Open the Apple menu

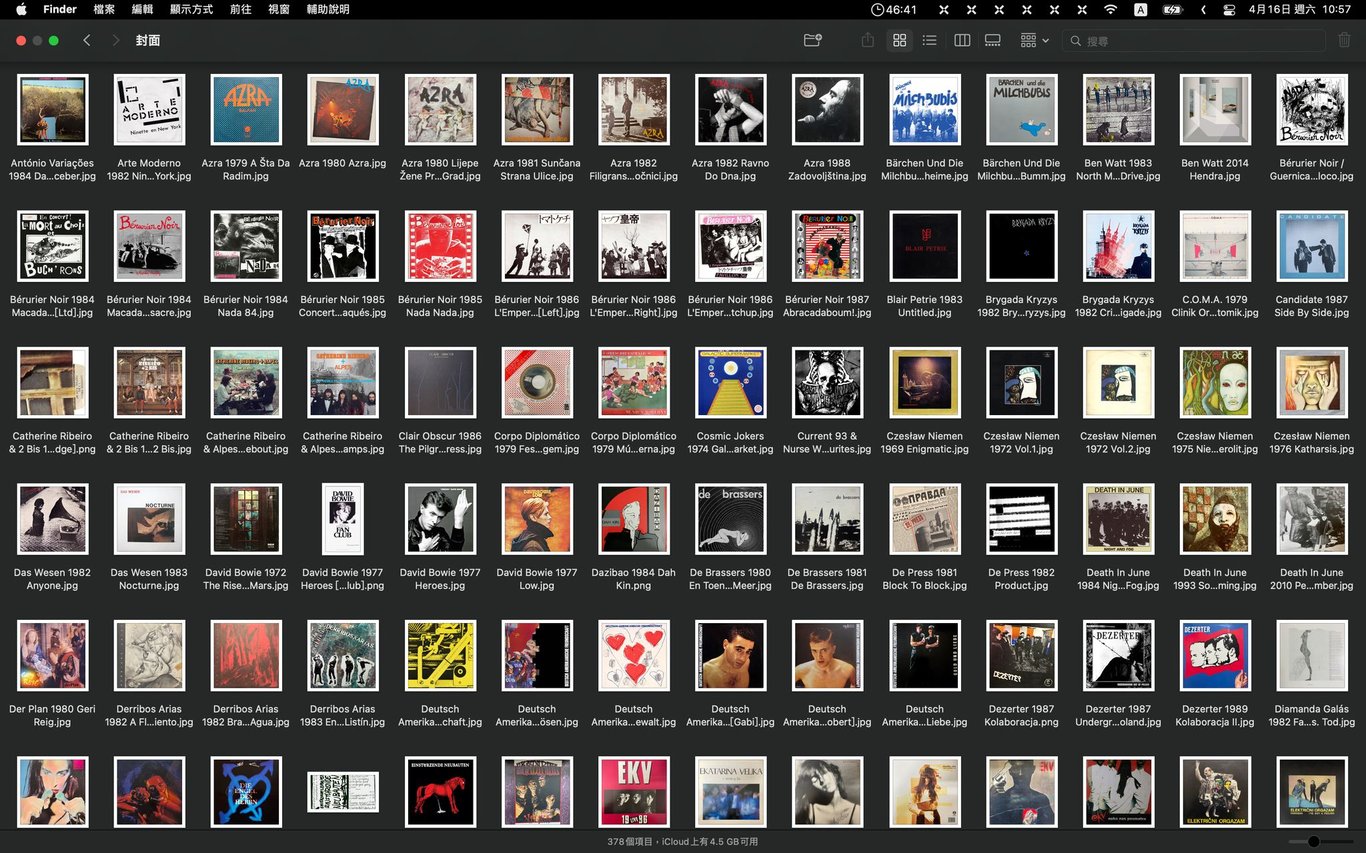point(21,9)
